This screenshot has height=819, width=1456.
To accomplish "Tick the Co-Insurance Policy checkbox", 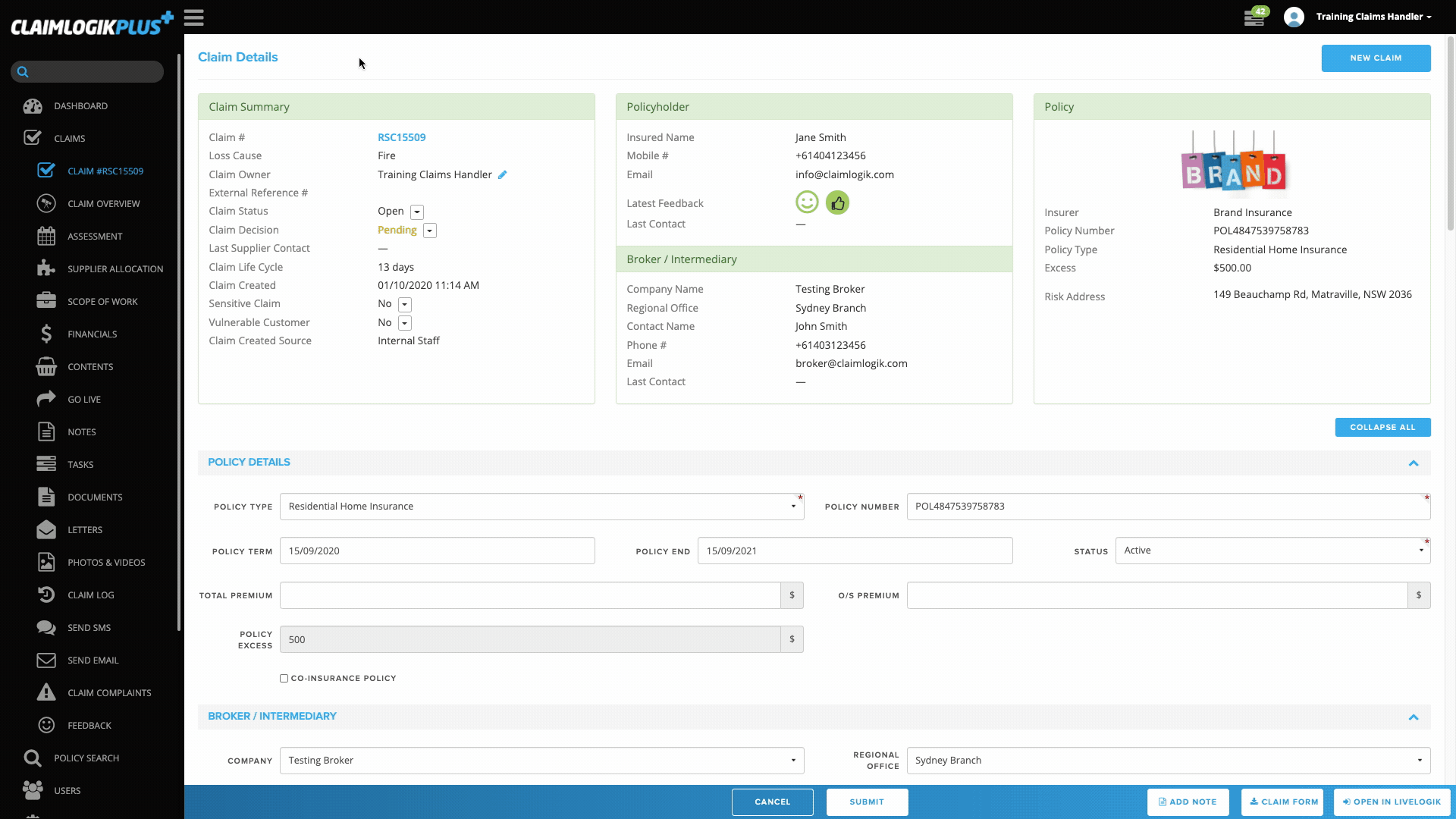I will pyautogui.click(x=284, y=678).
